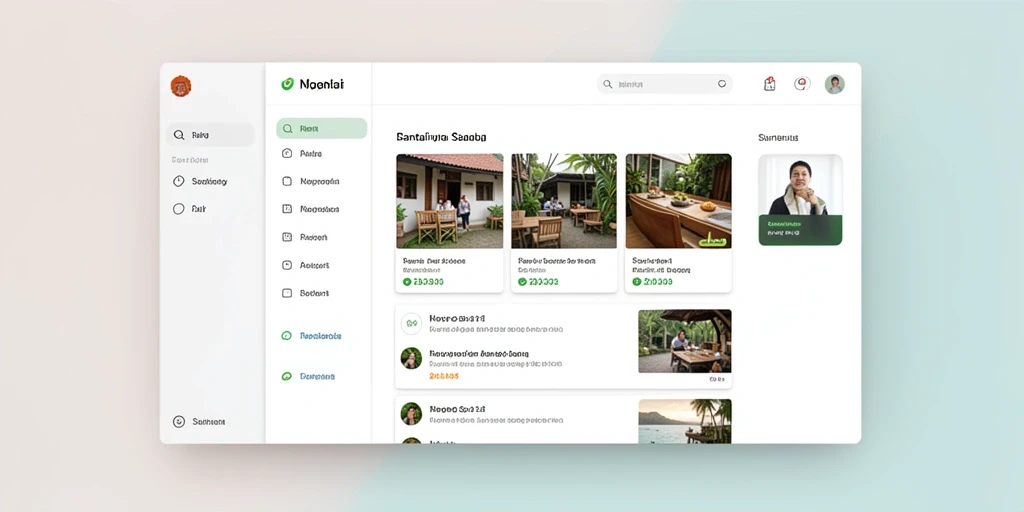The image size is (1024, 512).
Task: Click the round avatar beside the beach sunset row
Action: pos(411,413)
